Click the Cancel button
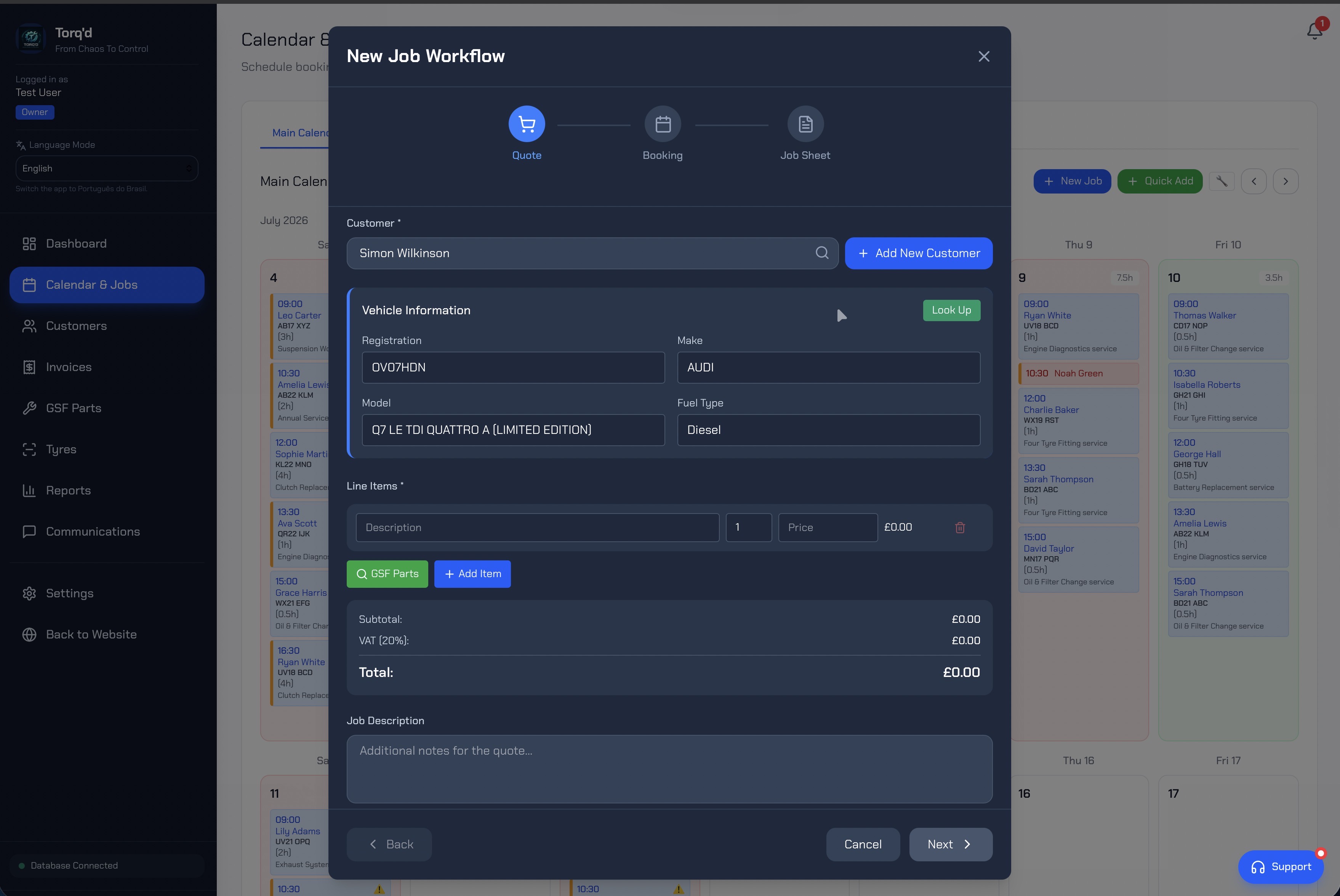Image resolution: width=1340 pixels, height=896 pixels. pos(863,845)
